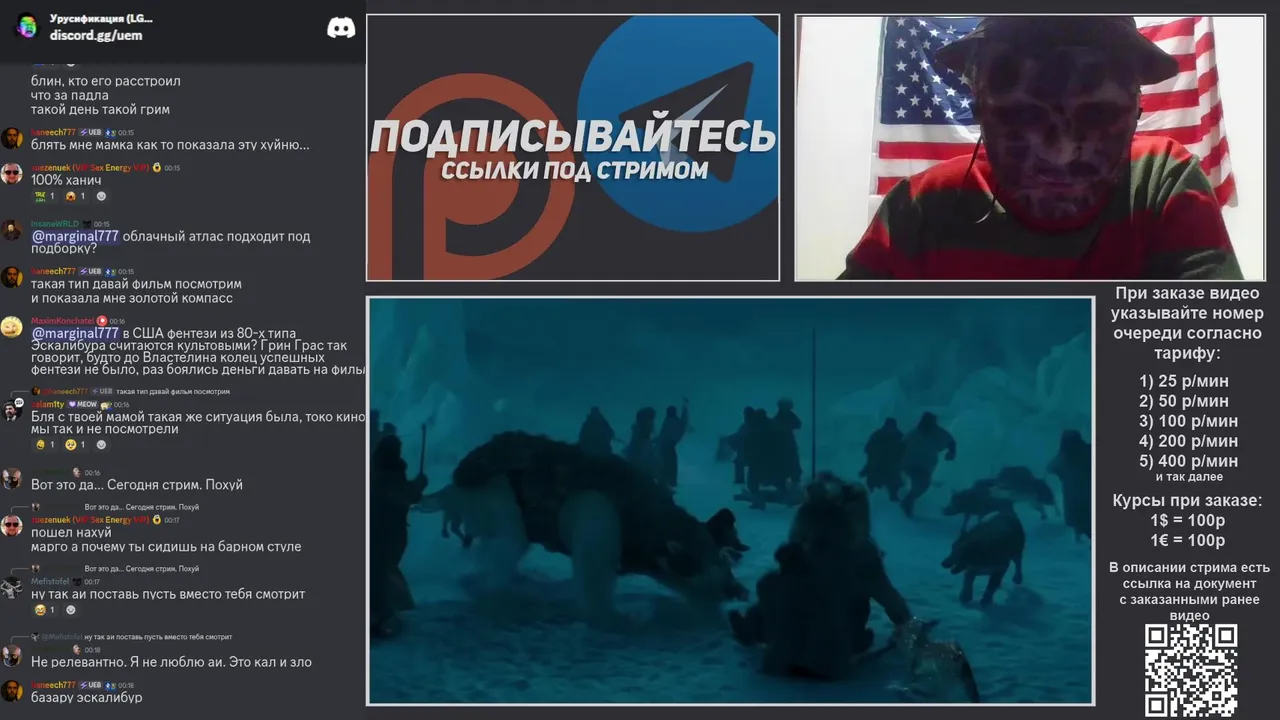Click message 'и показала мне золотой компасс'
The width and height of the screenshot is (1280, 720).
point(132,298)
